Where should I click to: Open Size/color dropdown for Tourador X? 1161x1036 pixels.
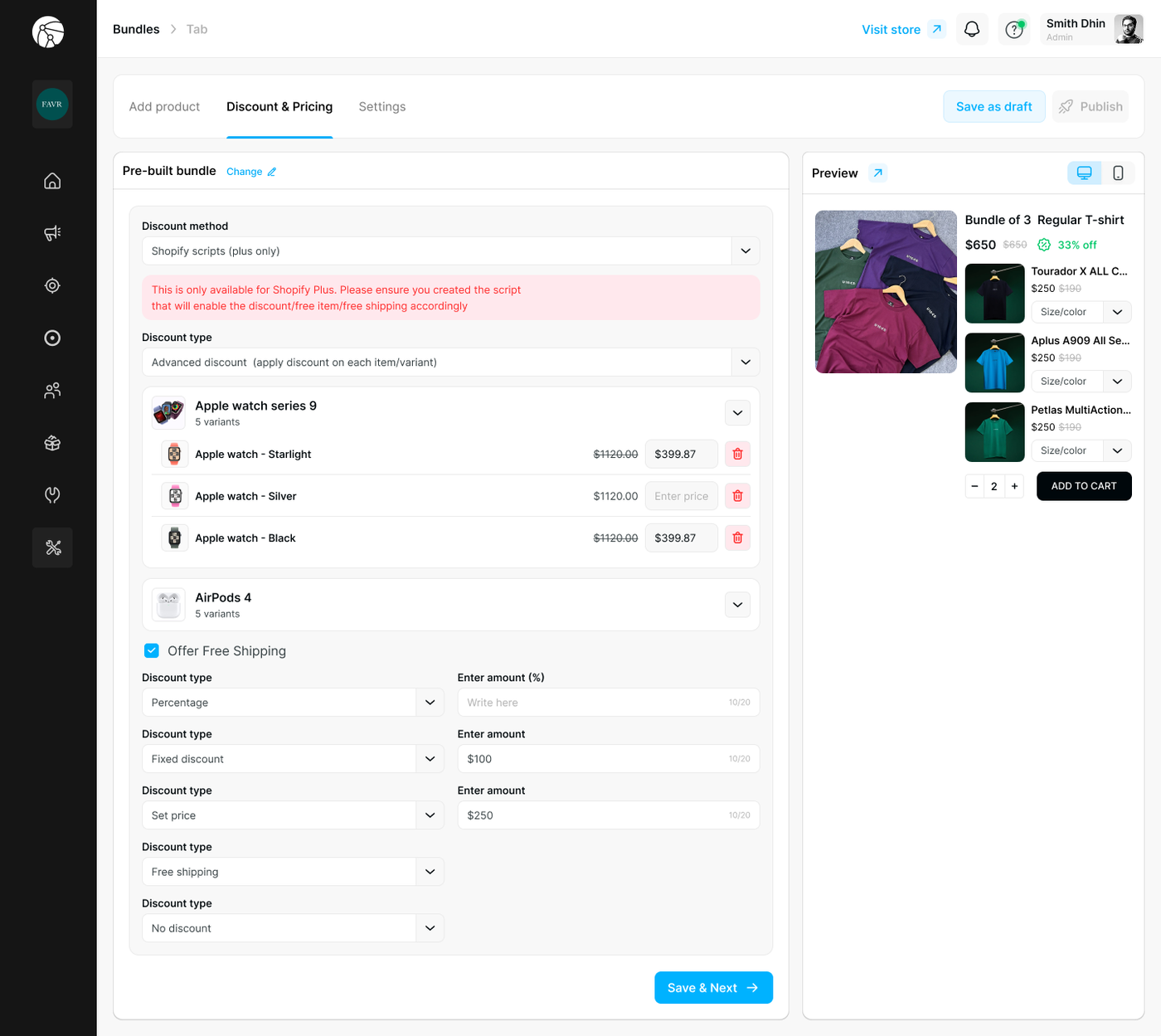pos(1081,312)
